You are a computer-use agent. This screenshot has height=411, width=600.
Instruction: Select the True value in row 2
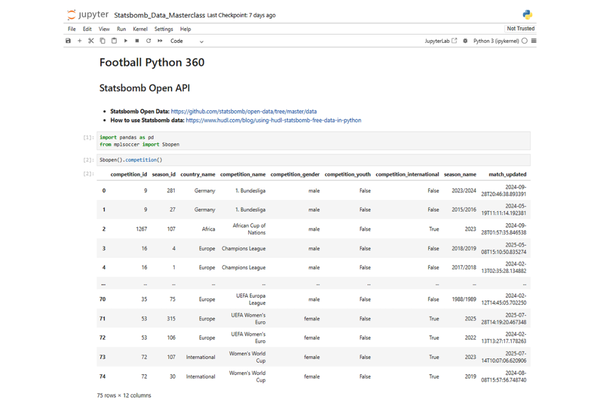434,229
